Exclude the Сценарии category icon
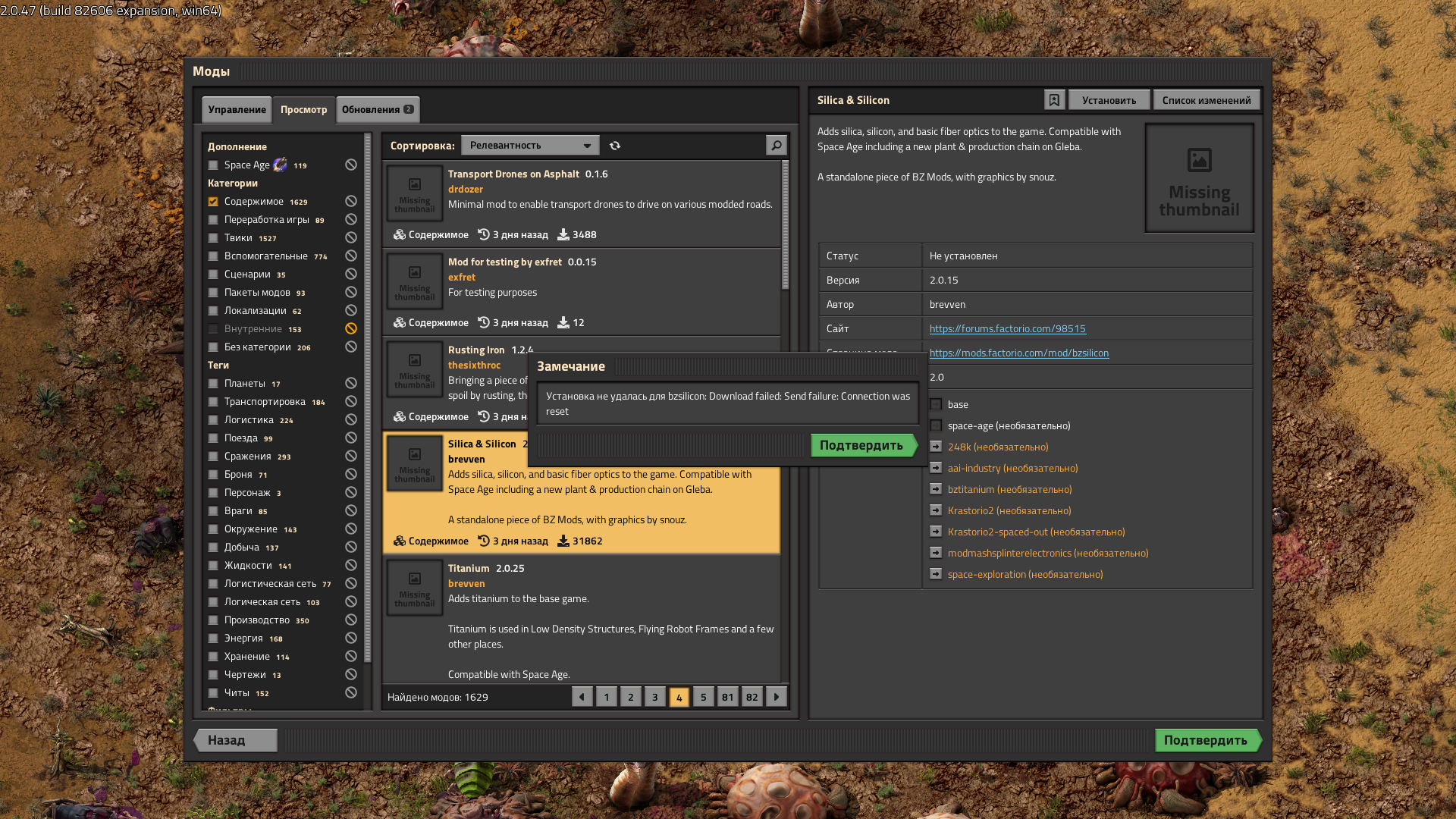The image size is (1456, 819). 351,274
